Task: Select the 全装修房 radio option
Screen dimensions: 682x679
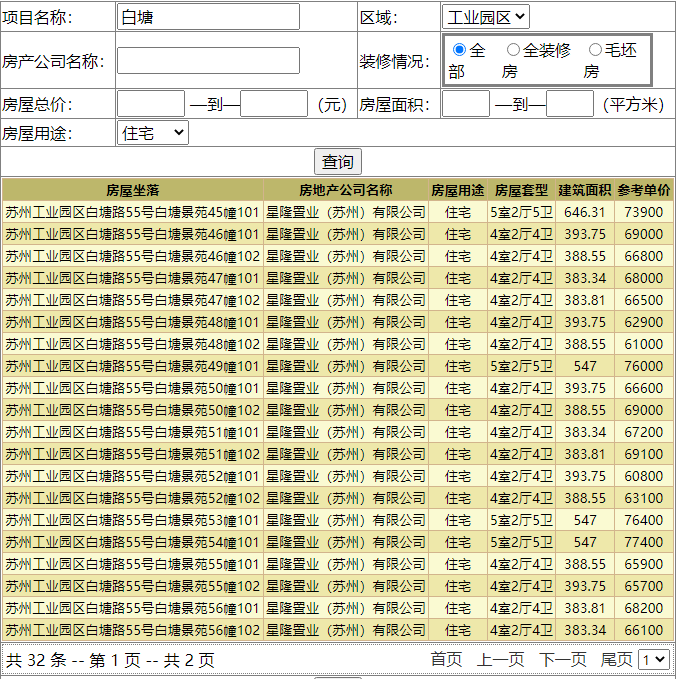Action: (513, 50)
